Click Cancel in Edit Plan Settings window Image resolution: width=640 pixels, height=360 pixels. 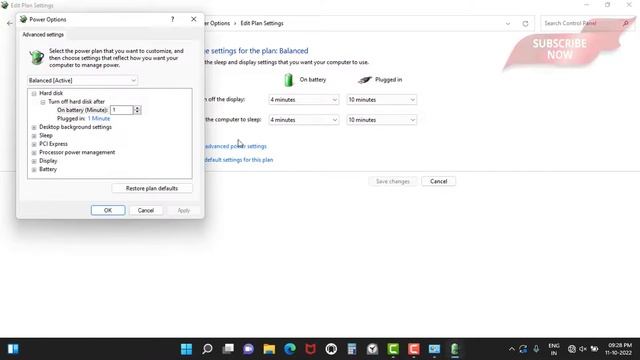[x=438, y=181]
